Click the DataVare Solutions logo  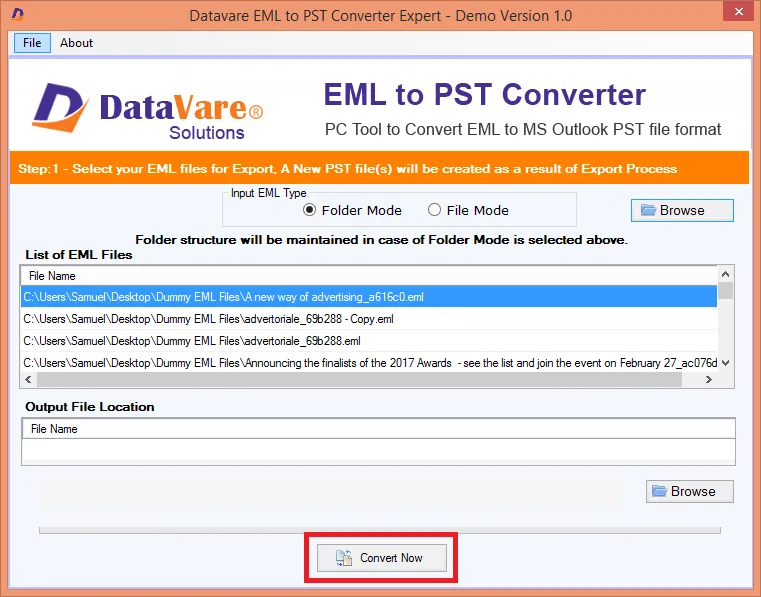148,111
